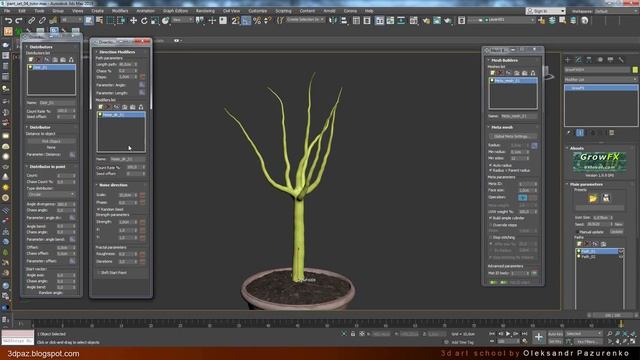Image resolution: width=640 pixels, height=360 pixels.
Task: Select the Unlink Selection icon
Action: coord(42,20)
